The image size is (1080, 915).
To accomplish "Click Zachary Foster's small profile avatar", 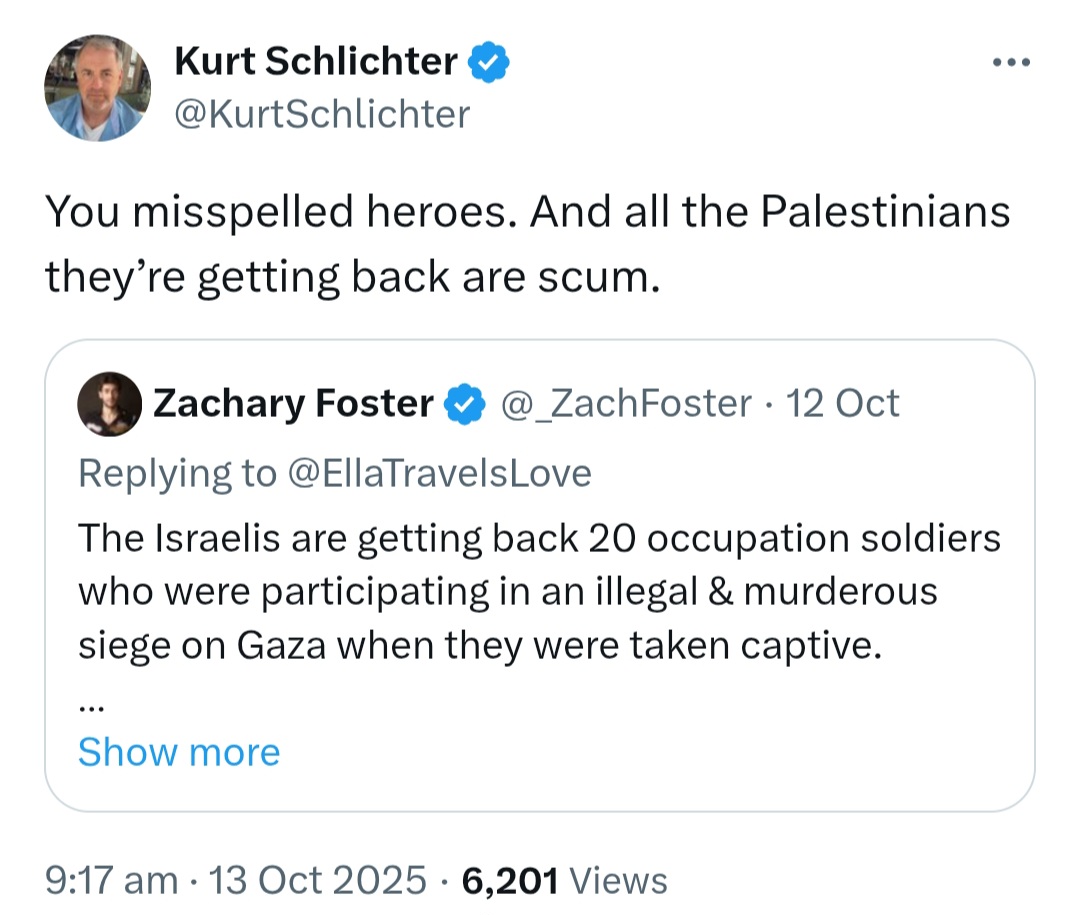I will point(110,404).
